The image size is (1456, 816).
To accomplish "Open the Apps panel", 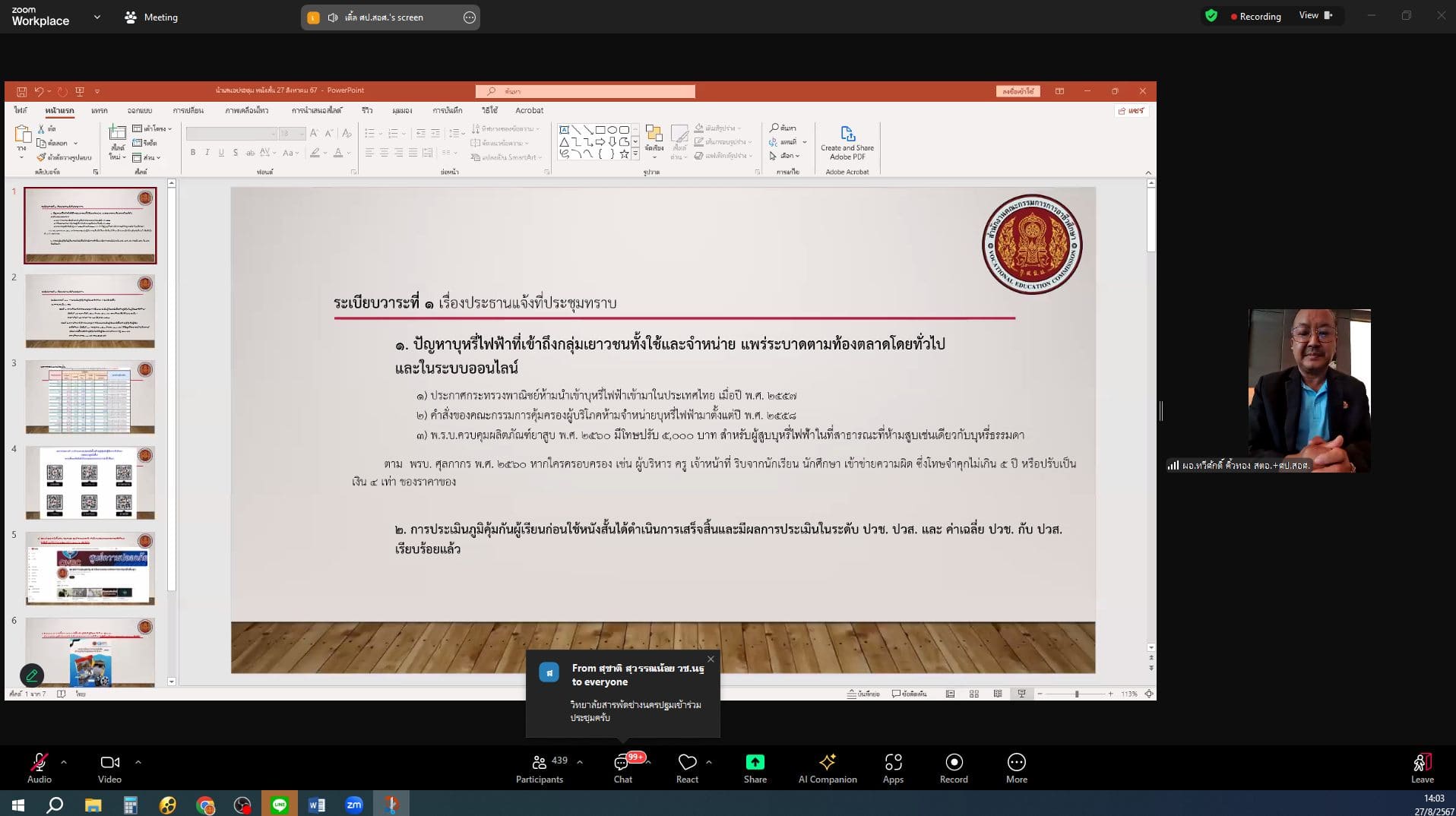I will tap(893, 763).
